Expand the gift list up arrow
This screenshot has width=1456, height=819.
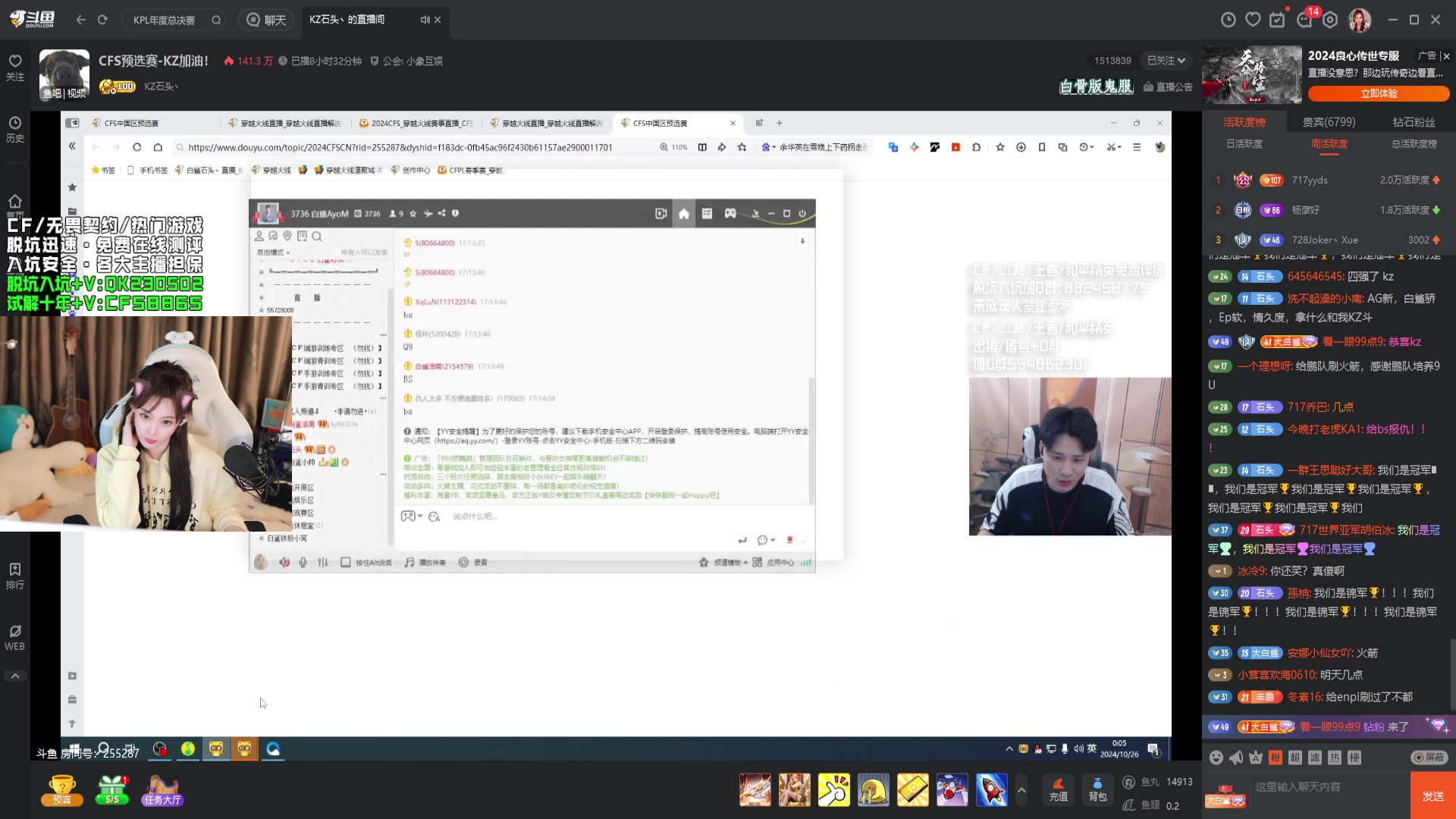(x=1021, y=790)
